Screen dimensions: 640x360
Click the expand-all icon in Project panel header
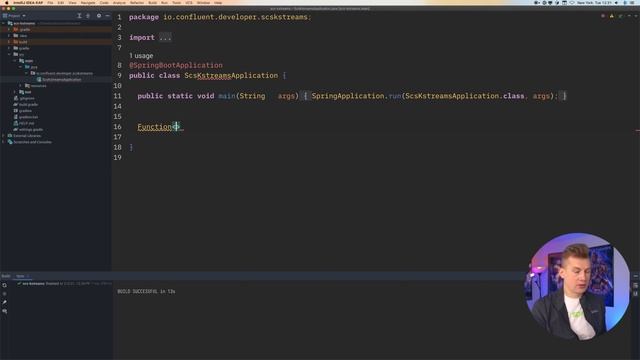tap(79, 16)
